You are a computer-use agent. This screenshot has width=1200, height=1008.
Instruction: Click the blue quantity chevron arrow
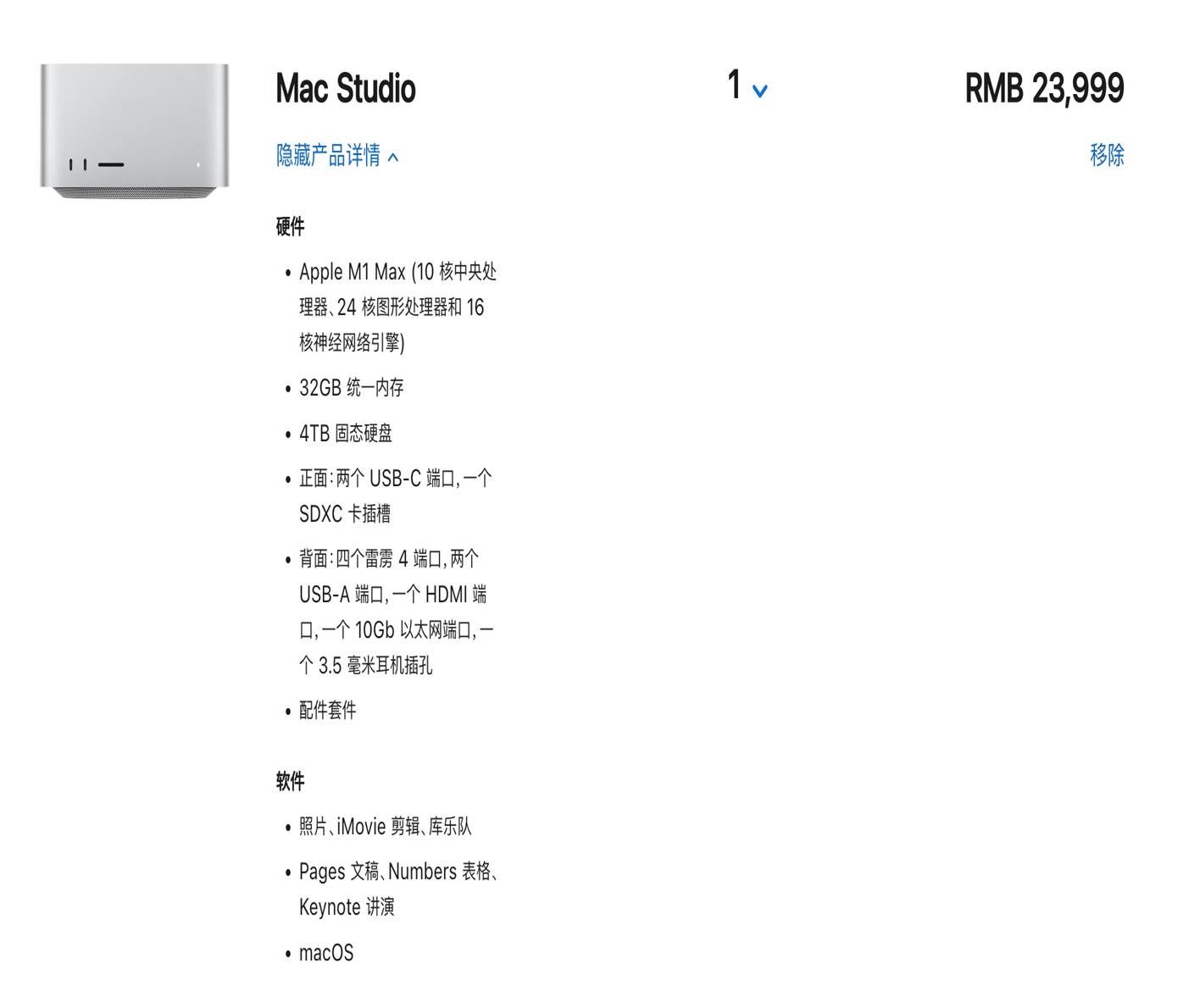(x=760, y=91)
